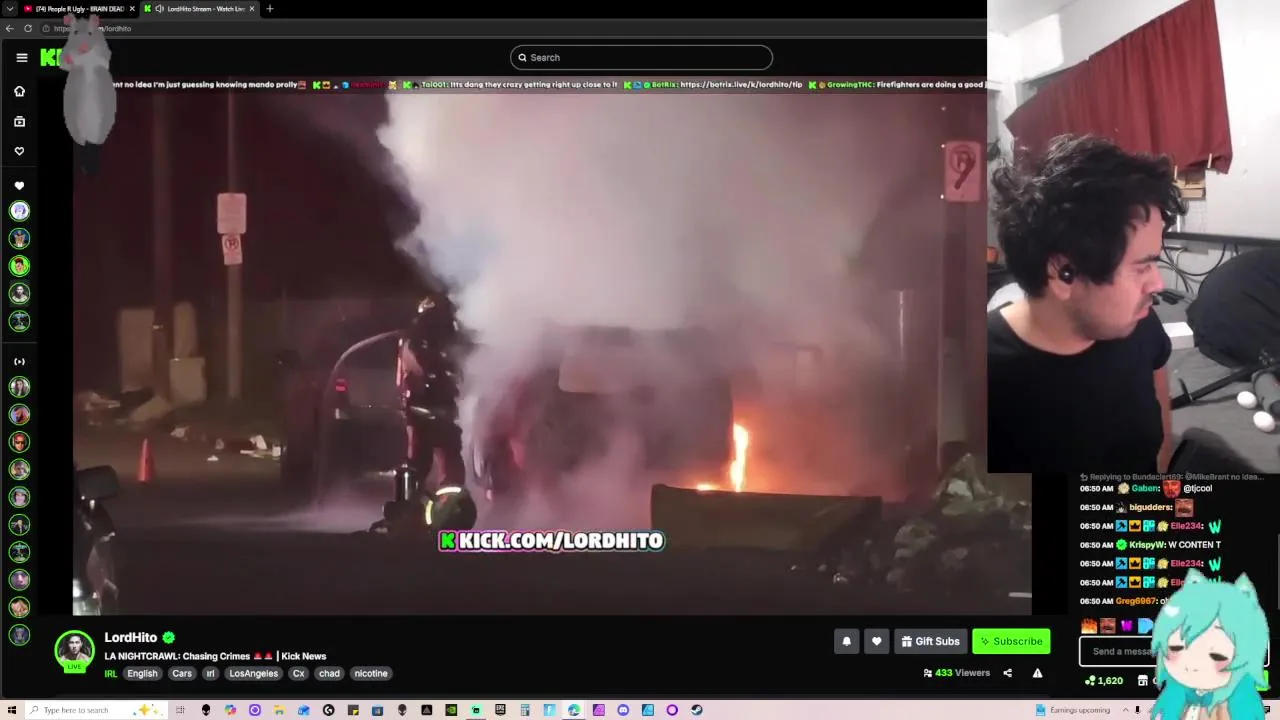This screenshot has height=720, width=1280.
Task: Click back arrow in browser toolbar
Action: click(9, 28)
